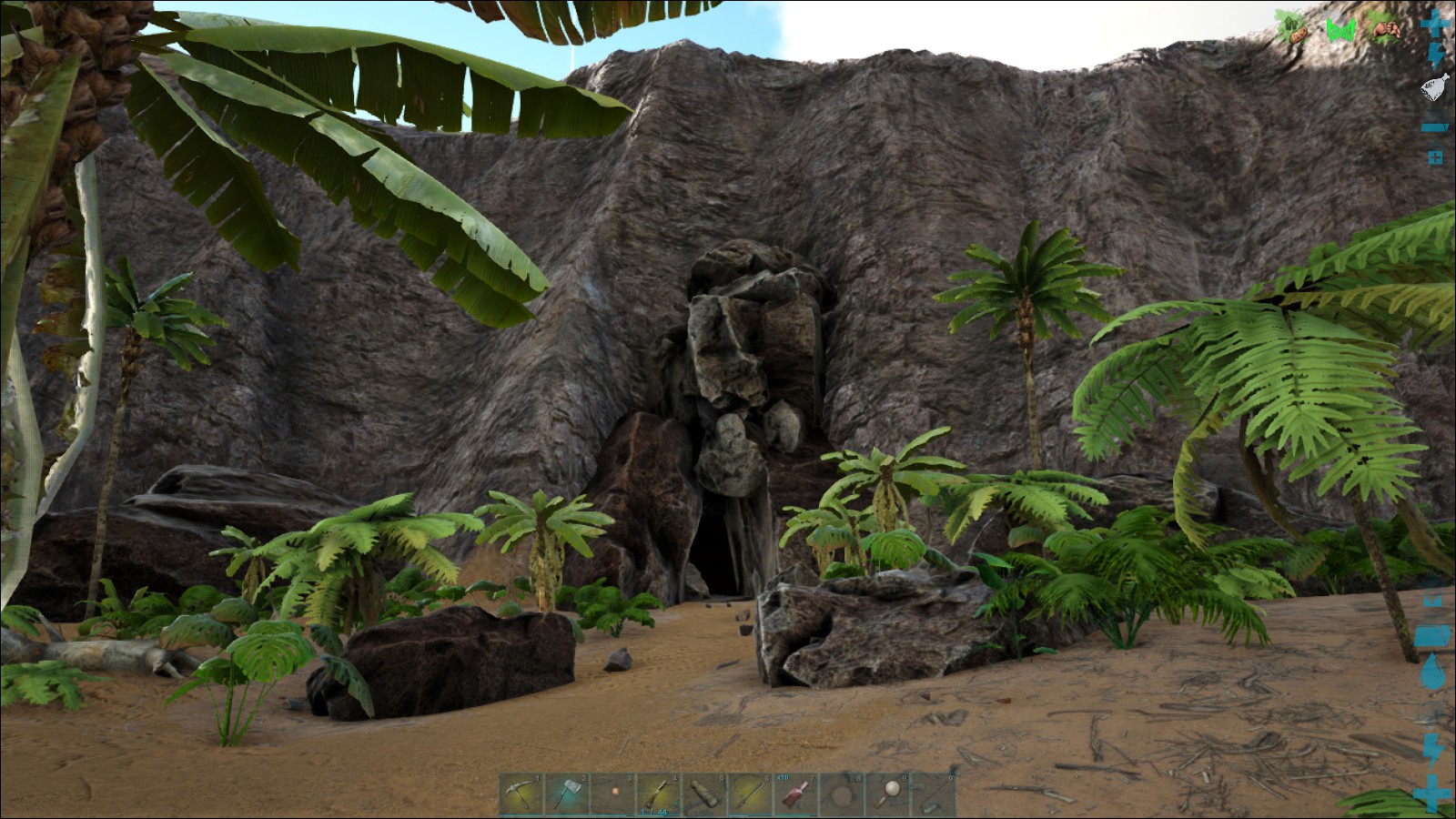The image size is (1456, 819).
Task: Click the 'x10' quantity label on slot 7
Action: pos(783,777)
